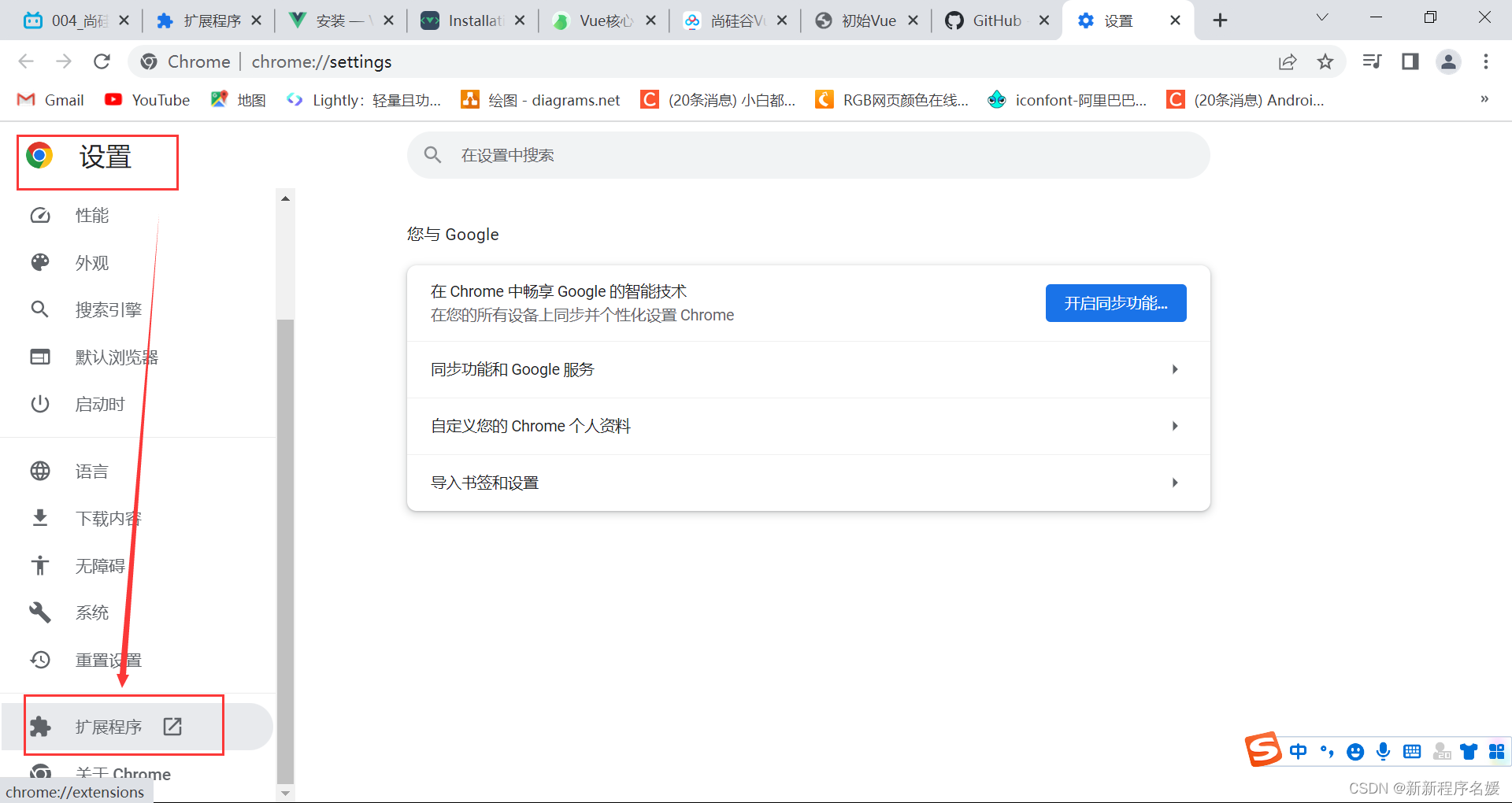Click the sidebar scrollbar down arrow
Image resolution: width=1512 pixels, height=803 pixels.
click(x=285, y=794)
